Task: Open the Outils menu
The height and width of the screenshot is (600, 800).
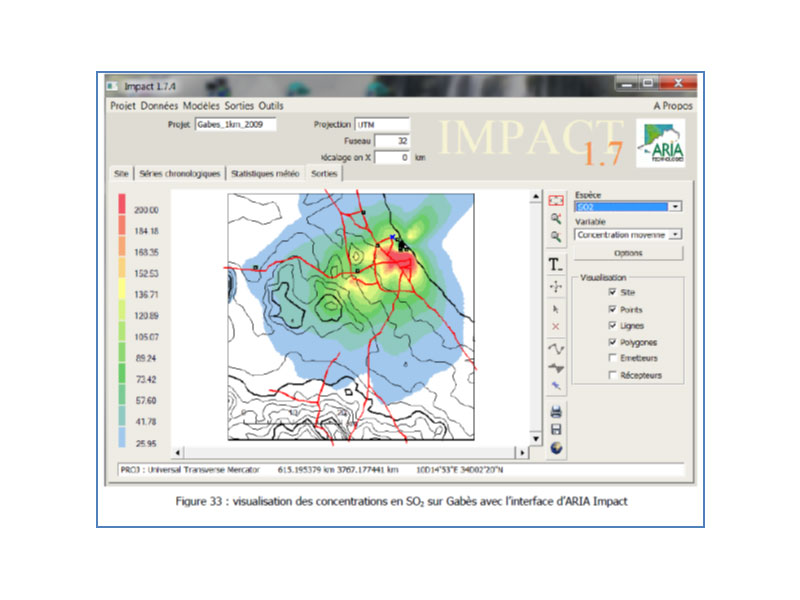Action: pos(271,106)
